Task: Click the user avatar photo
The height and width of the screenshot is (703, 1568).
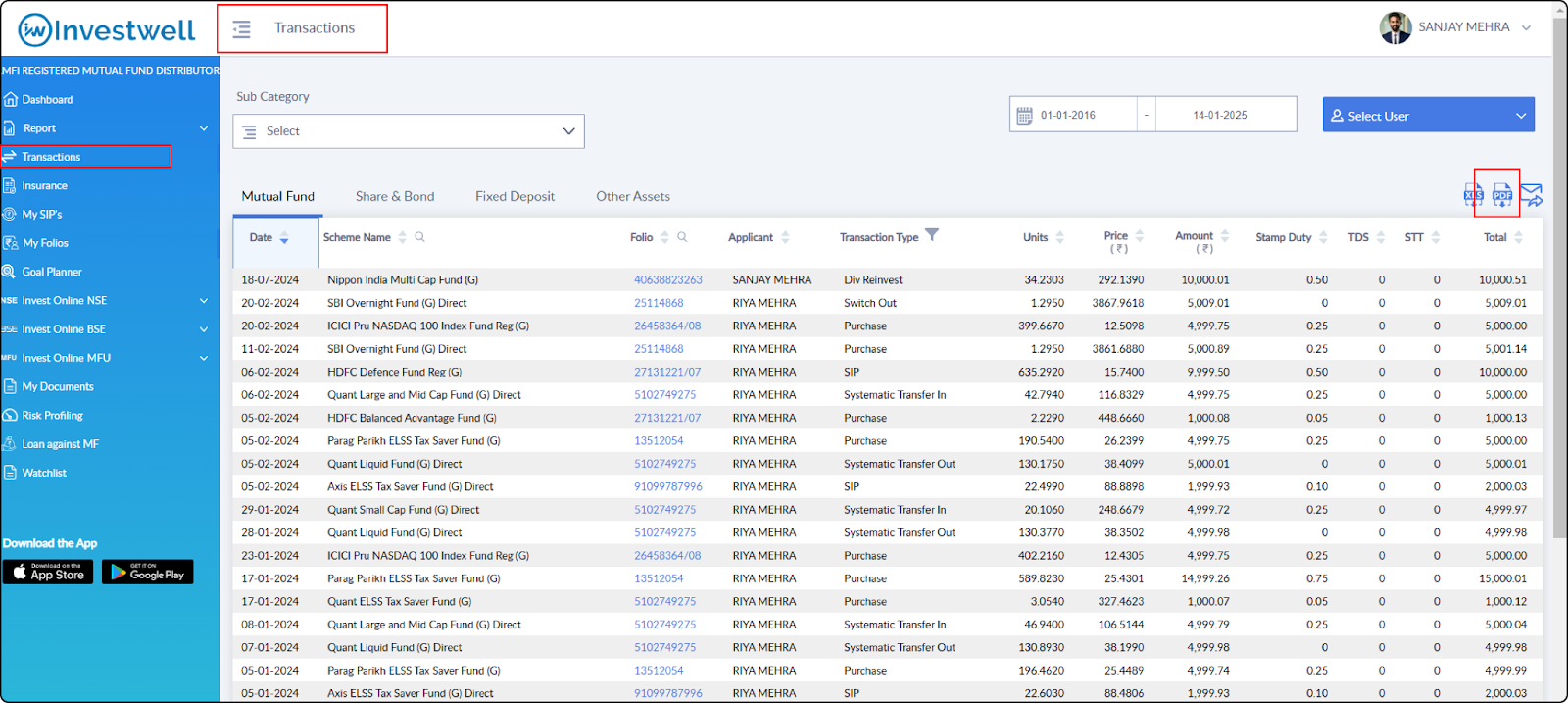Action: click(x=1396, y=27)
